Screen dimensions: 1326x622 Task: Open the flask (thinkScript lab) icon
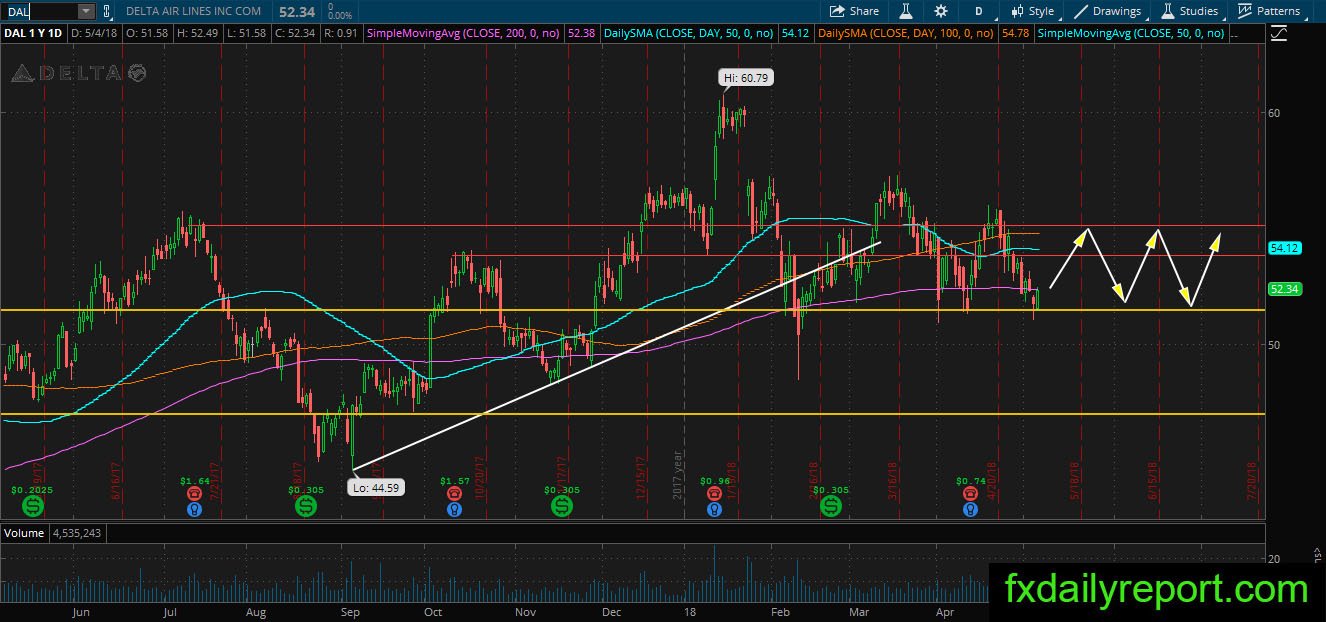906,11
